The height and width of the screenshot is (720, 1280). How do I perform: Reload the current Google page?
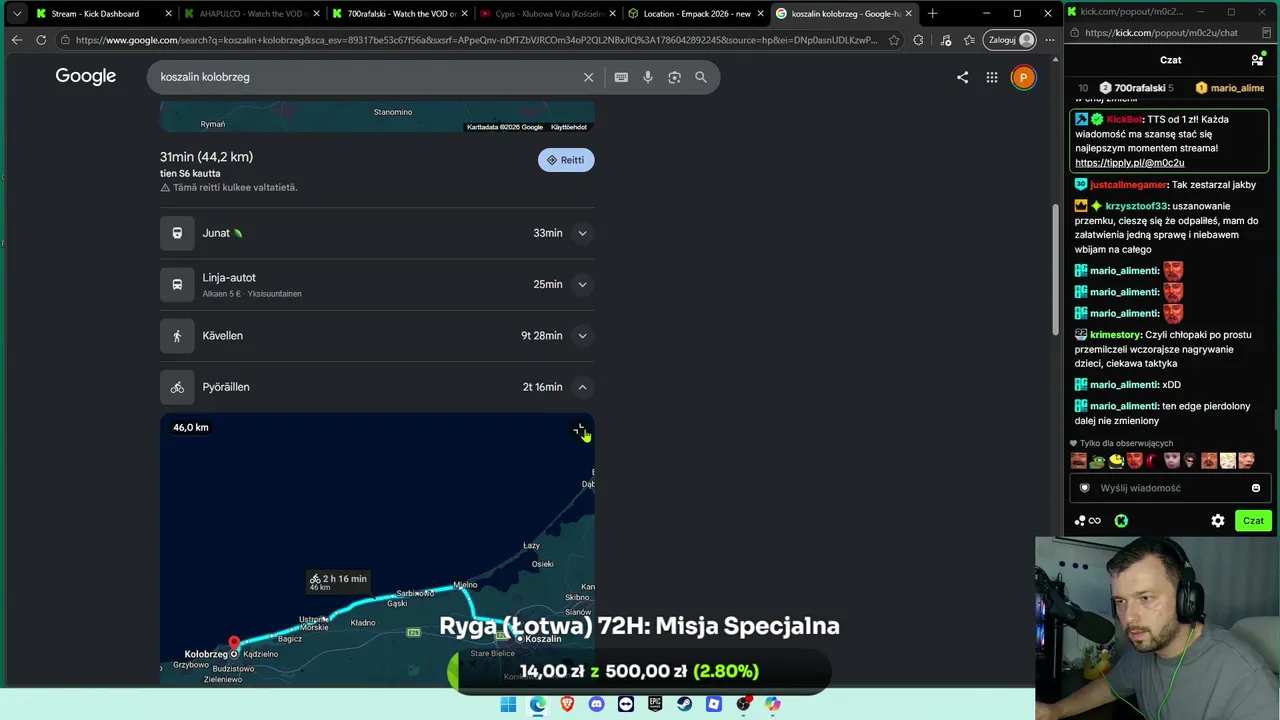41,40
